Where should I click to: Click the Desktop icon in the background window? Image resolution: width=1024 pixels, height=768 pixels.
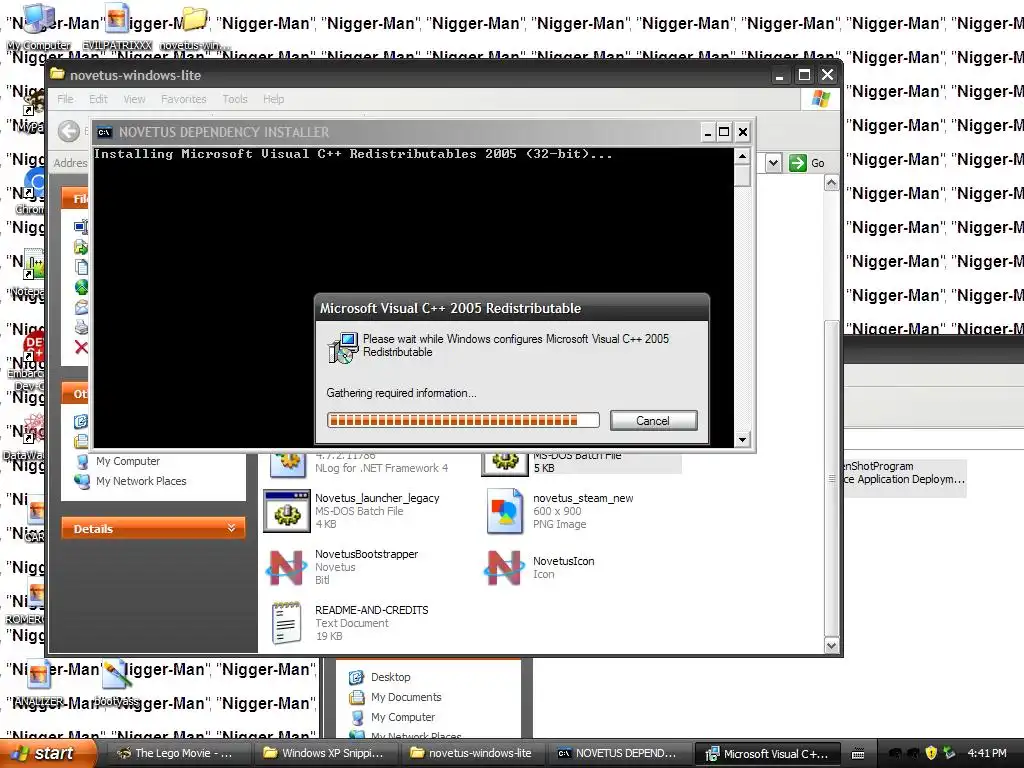pos(356,678)
